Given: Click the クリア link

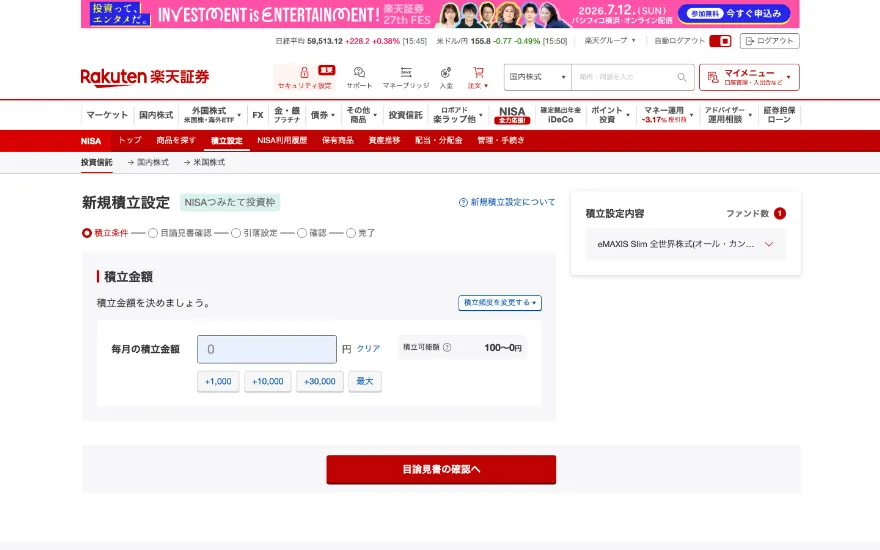Looking at the screenshot, I should tap(368, 349).
